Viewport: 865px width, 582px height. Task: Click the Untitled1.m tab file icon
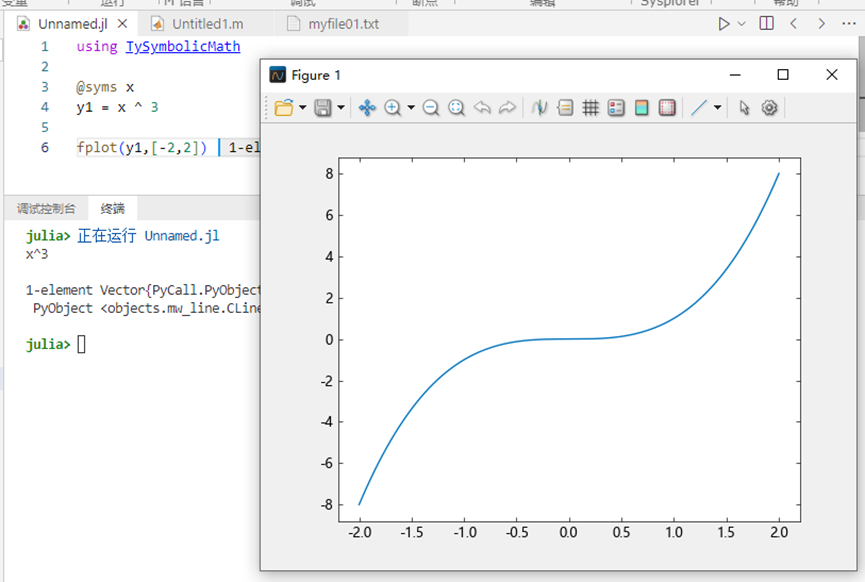[157, 24]
